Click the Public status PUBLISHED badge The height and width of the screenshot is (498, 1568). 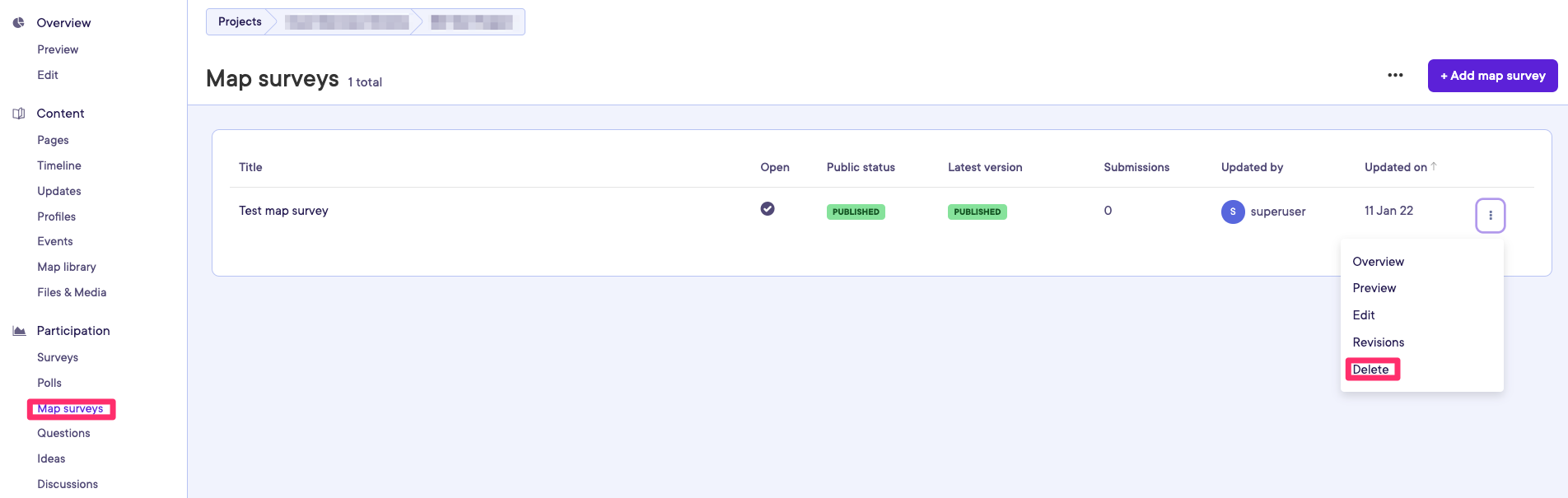pos(856,212)
